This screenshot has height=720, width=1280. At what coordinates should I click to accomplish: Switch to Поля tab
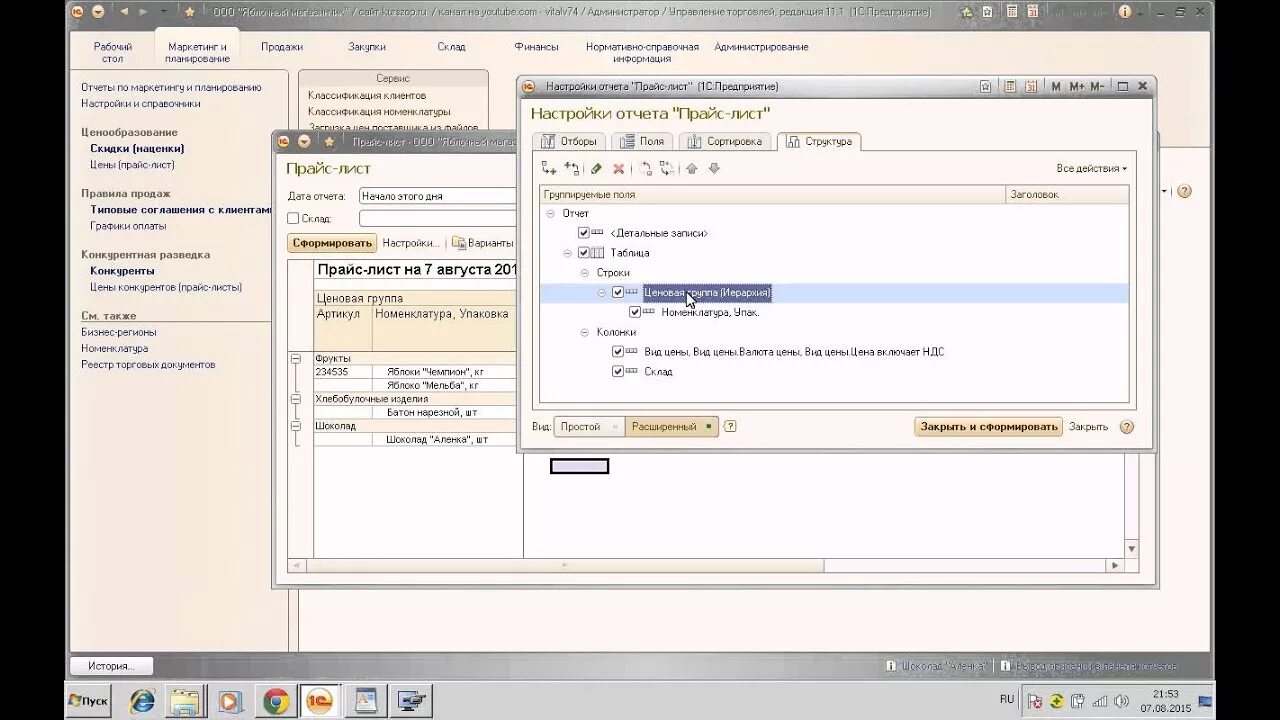pyautogui.click(x=641, y=141)
